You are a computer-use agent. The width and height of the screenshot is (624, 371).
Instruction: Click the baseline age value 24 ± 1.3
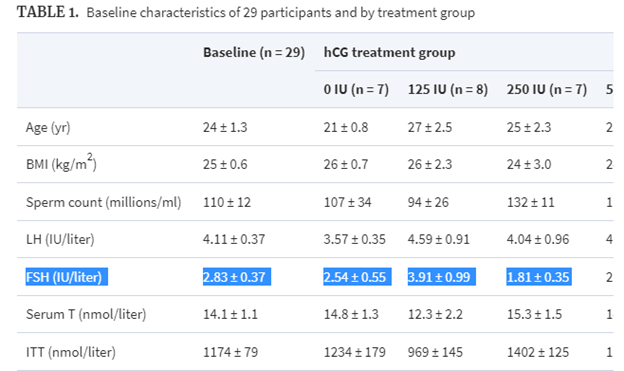coord(225,127)
